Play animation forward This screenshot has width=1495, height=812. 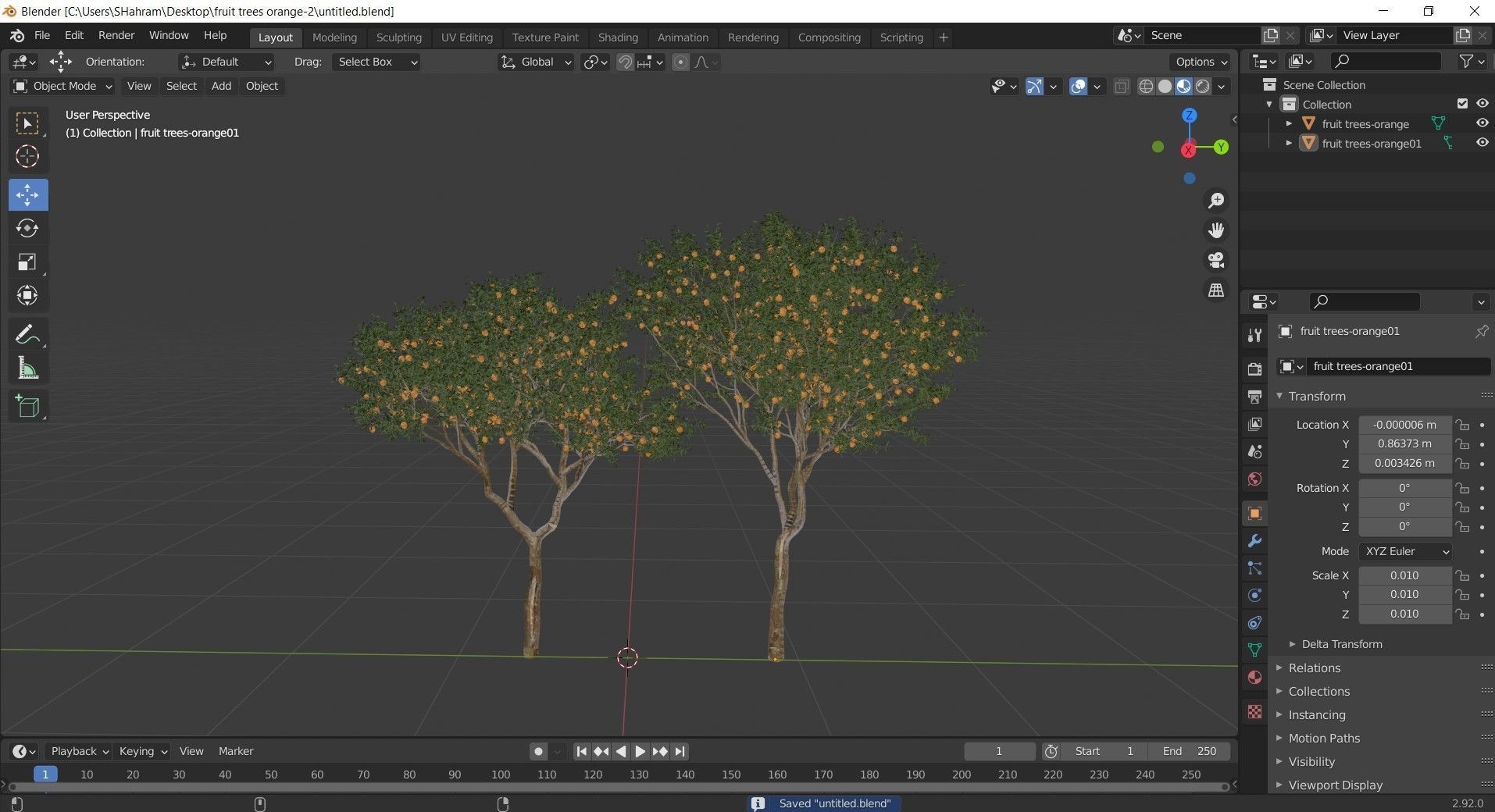pyautogui.click(x=640, y=751)
